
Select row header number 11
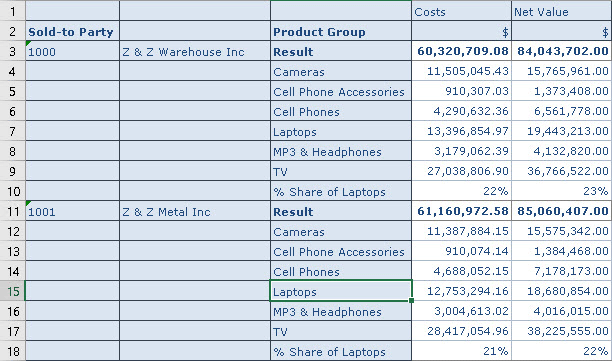(x=12, y=211)
